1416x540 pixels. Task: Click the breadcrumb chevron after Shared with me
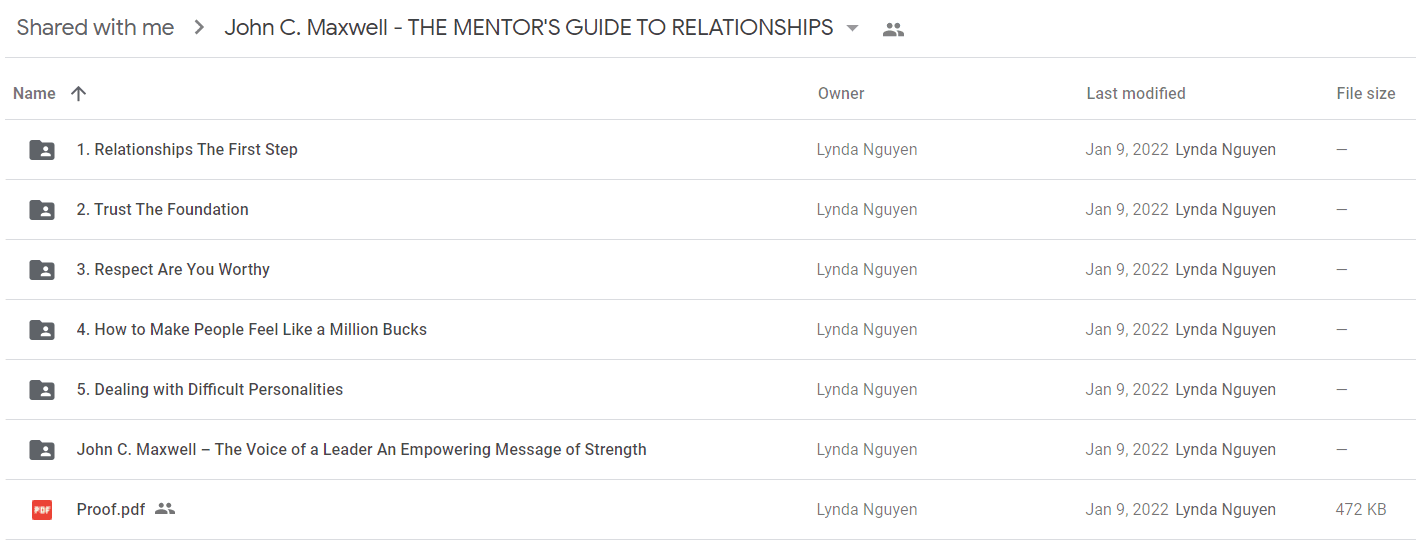pos(199,28)
